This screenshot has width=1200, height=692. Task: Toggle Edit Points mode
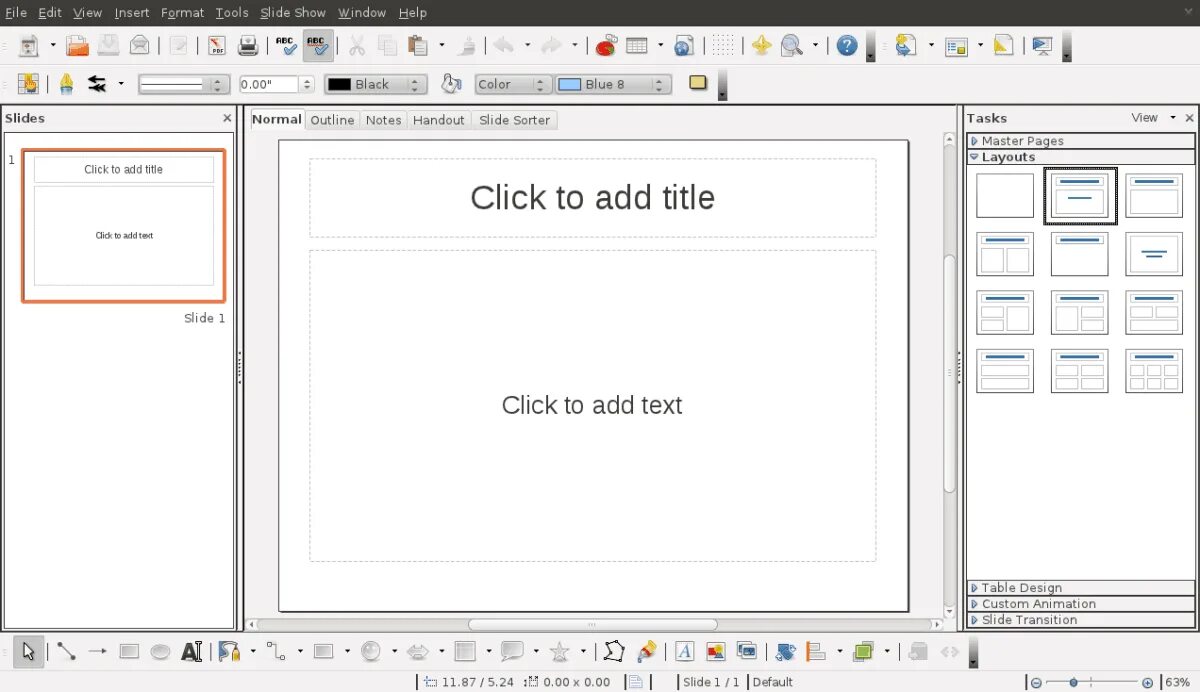(x=614, y=652)
